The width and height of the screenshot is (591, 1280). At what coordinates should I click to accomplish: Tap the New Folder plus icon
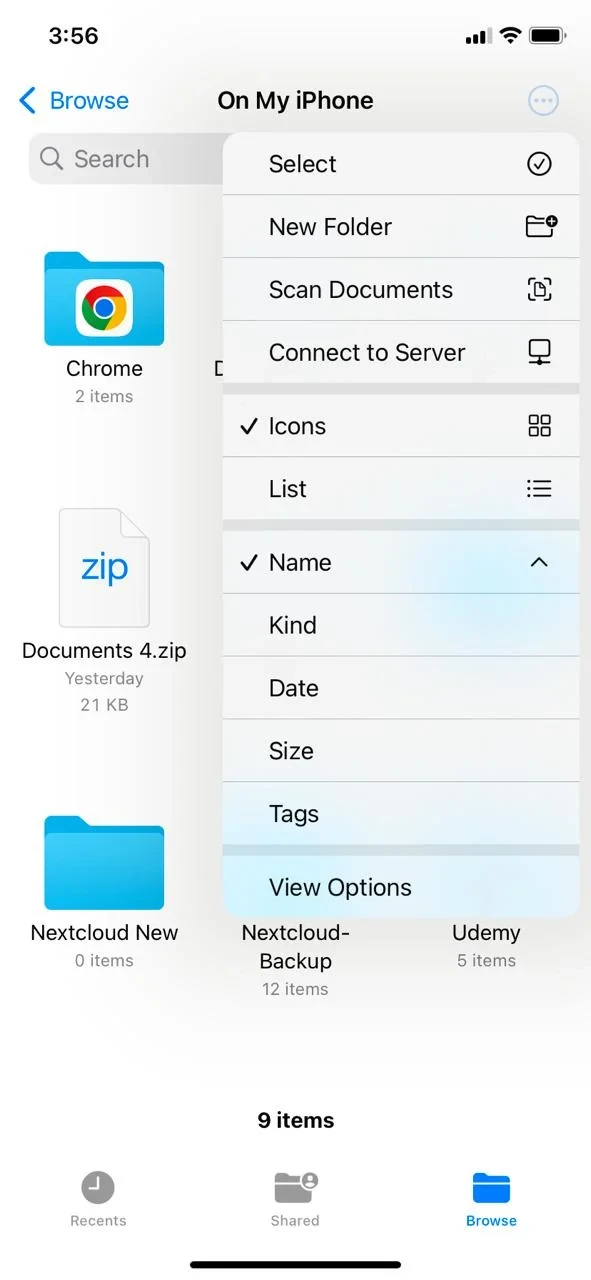pyautogui.click(x=541, y=227)
